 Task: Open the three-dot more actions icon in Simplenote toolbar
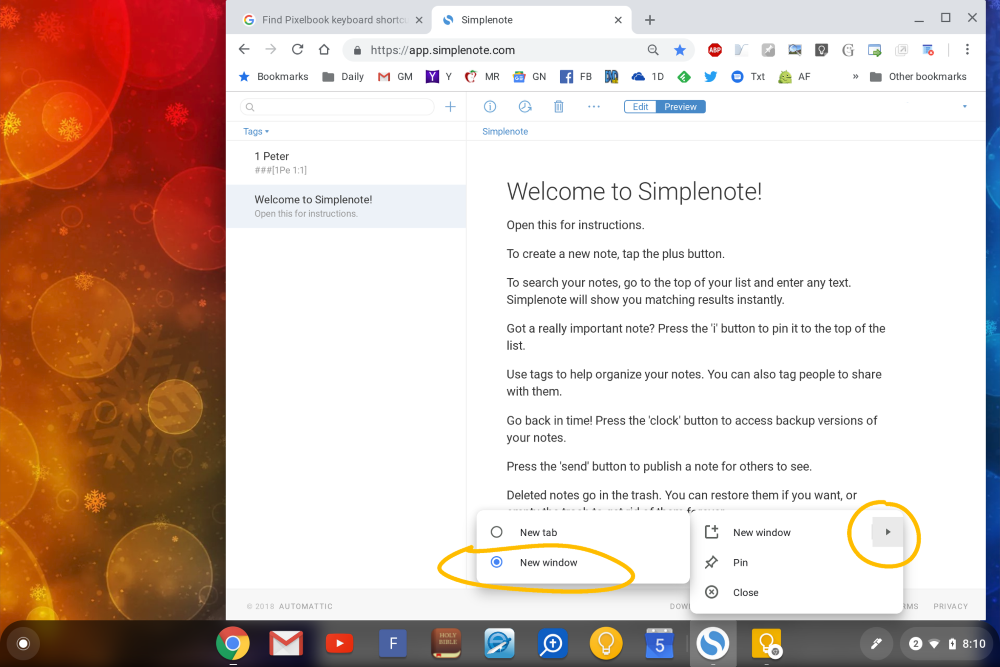(594, 106)
